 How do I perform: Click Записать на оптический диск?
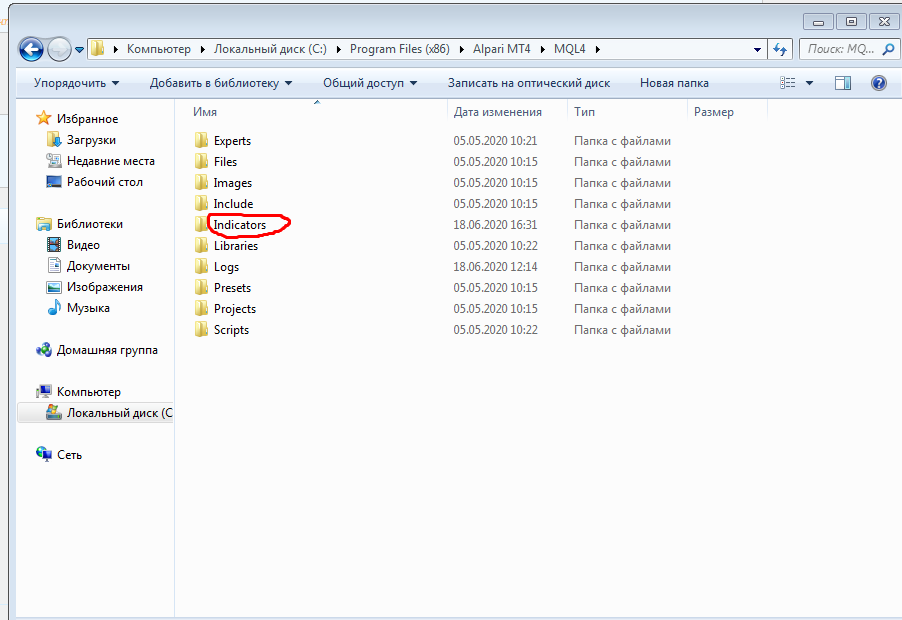coord(529,83)
